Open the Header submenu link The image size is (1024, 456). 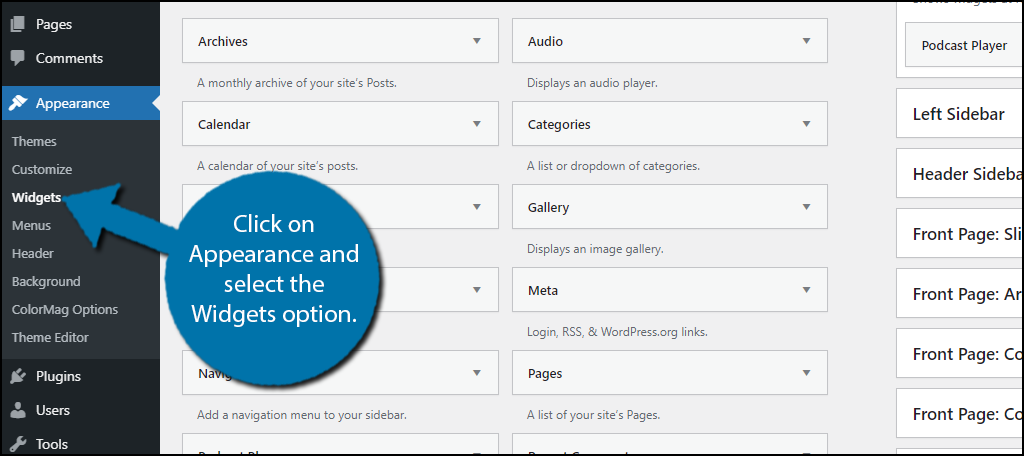(33, 253)
